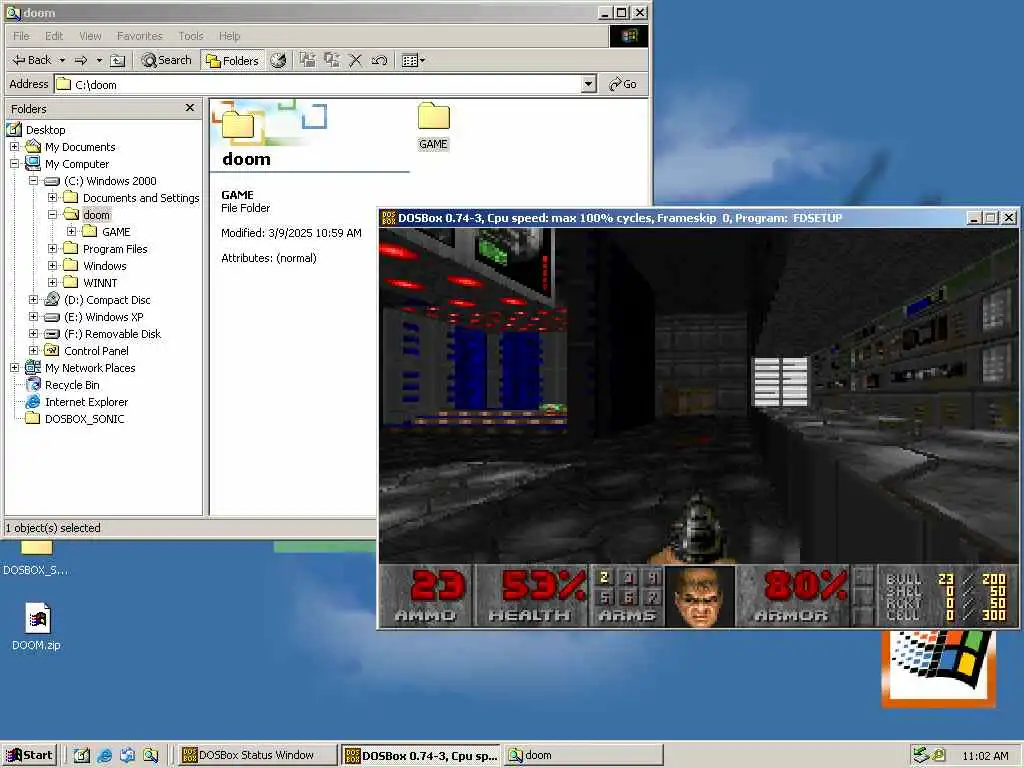The height and width of the screenshot is (768, 1024).
Task: Open the Tools menu
Action: point(191,36)
